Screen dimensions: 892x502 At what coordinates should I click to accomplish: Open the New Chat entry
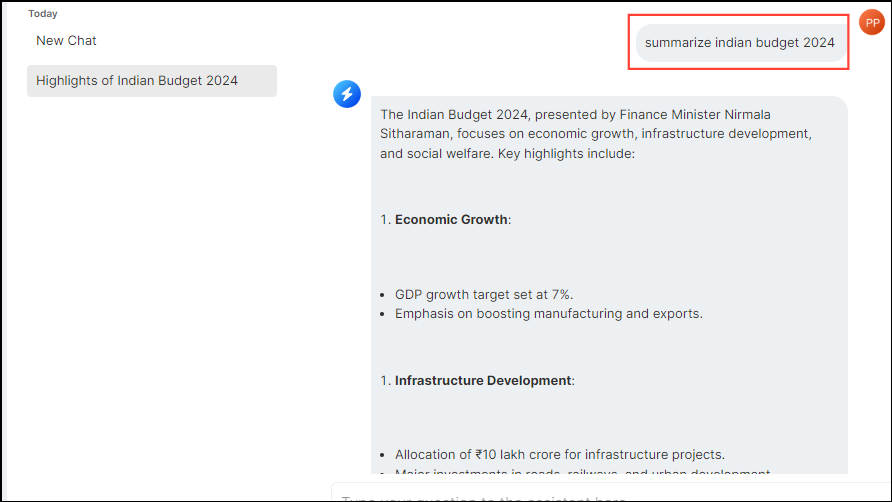(x=66, y=41)
